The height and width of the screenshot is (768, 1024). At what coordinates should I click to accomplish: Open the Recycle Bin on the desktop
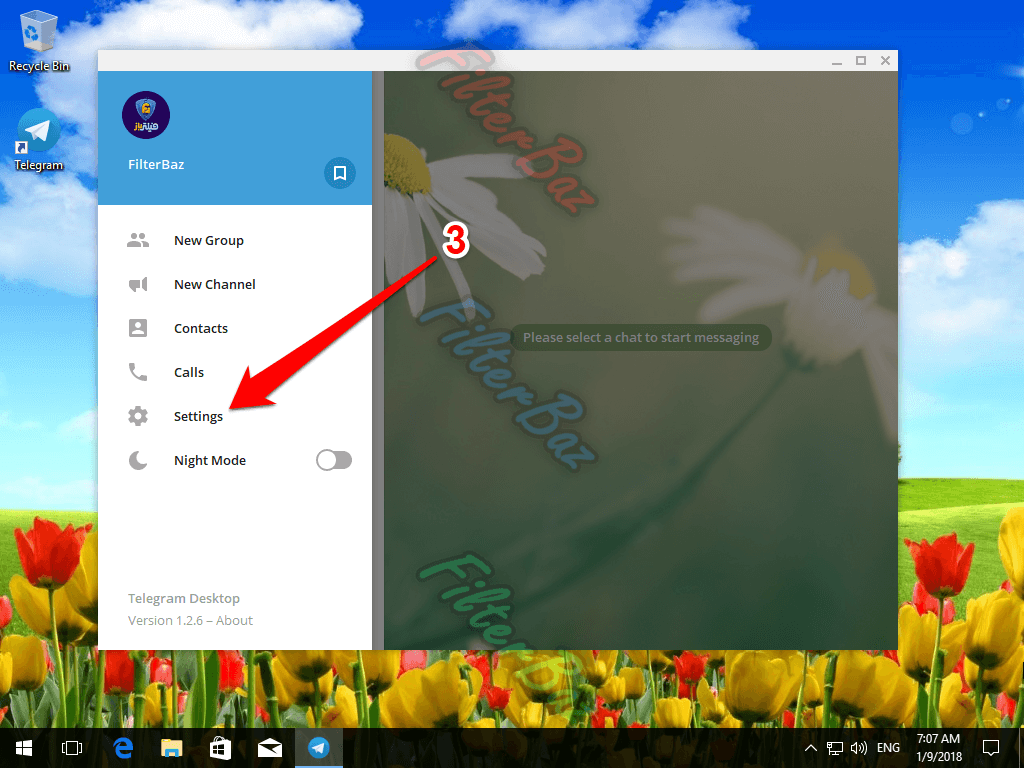[x=39, y=40]
